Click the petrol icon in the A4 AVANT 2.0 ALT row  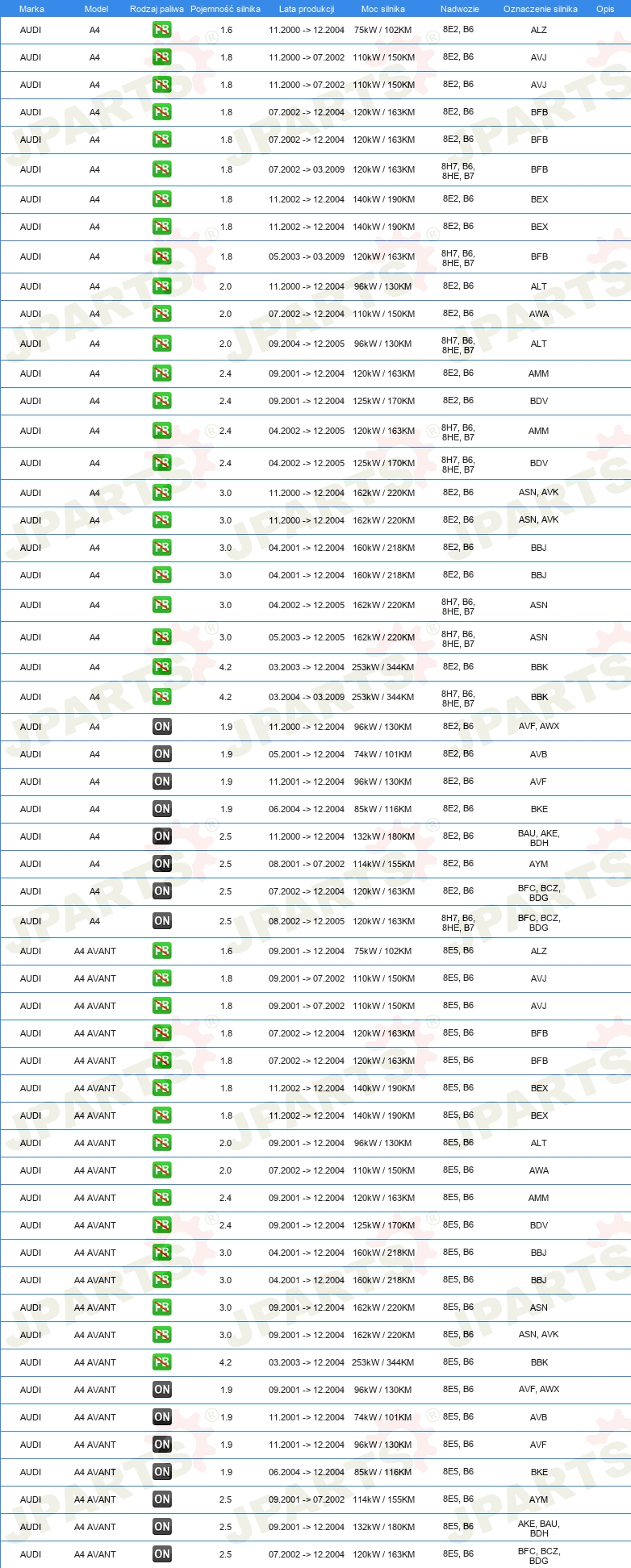coord(162,1143)
